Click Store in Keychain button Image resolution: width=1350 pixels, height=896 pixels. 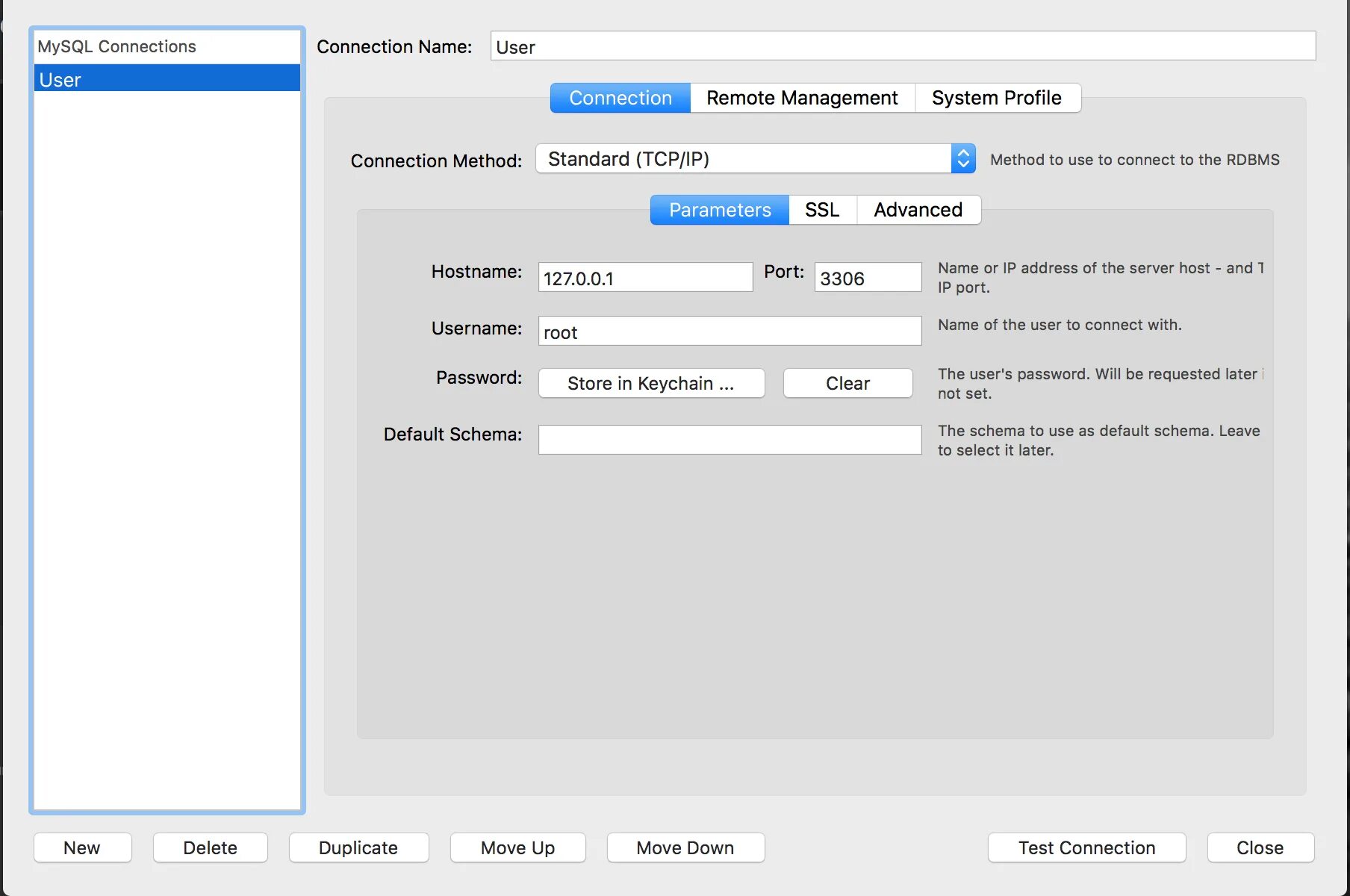pyautogui.click(x=651, y=383)
